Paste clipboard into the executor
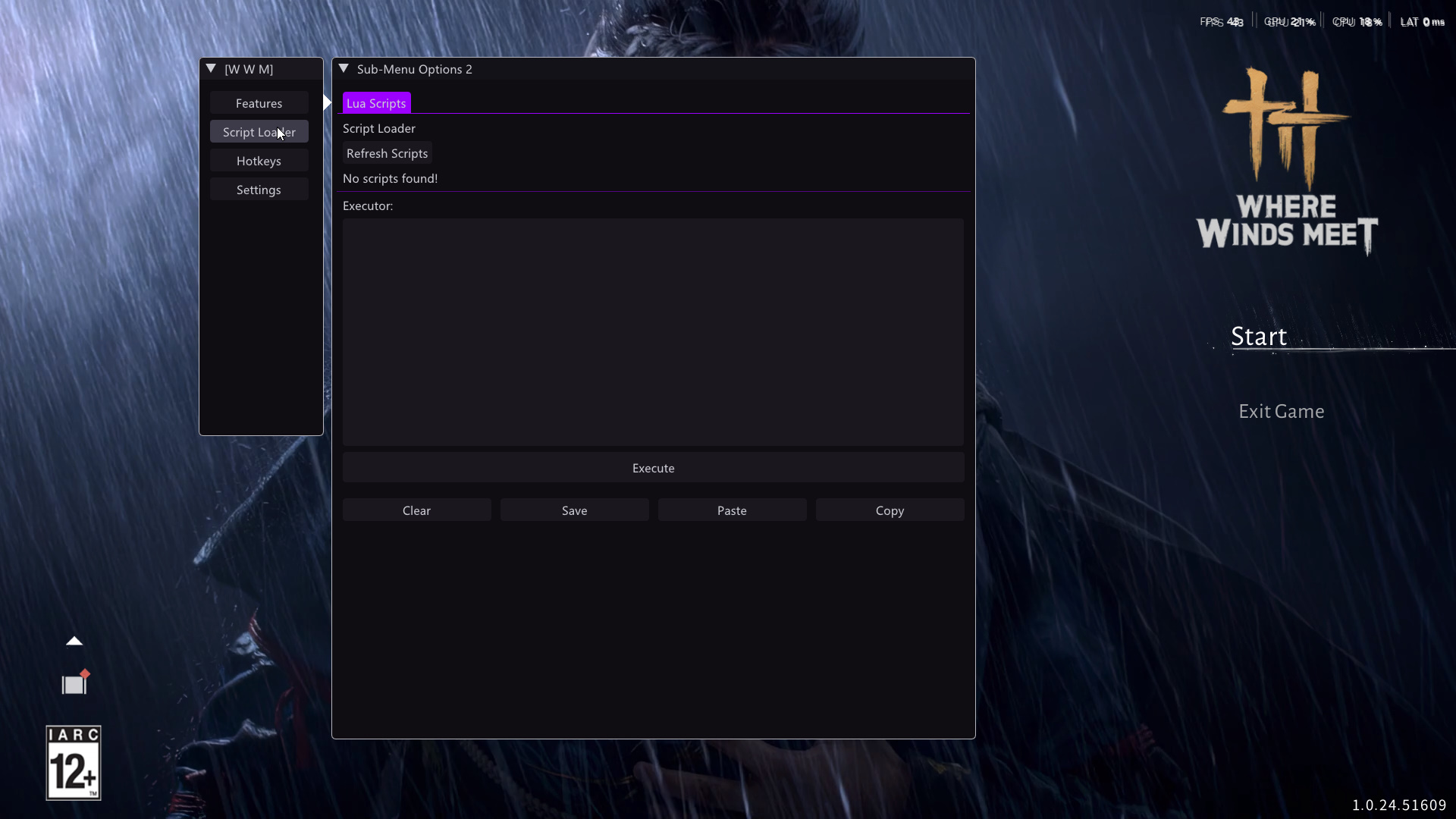 click(733, 510)
